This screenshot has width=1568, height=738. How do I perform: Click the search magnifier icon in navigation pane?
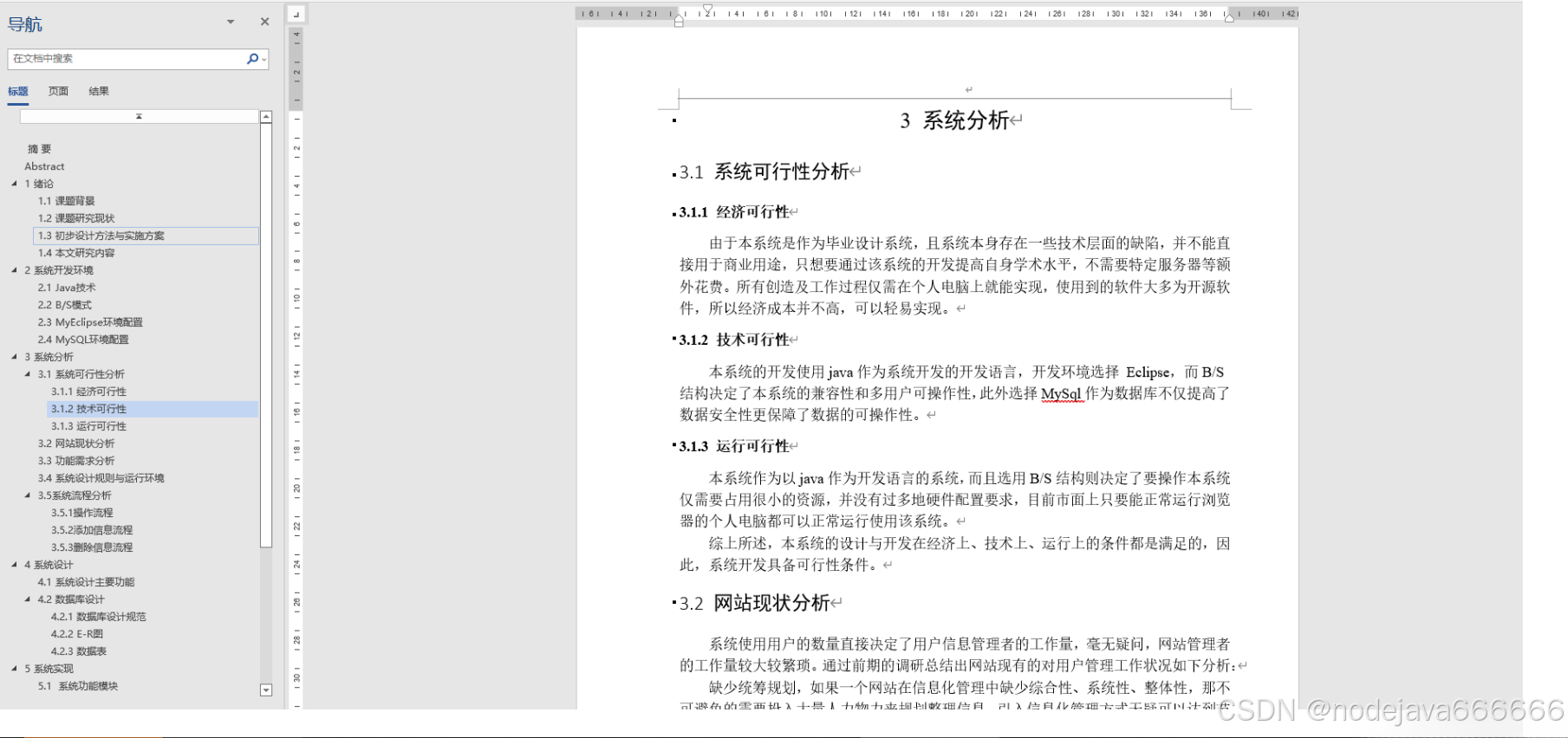(251, 59)
